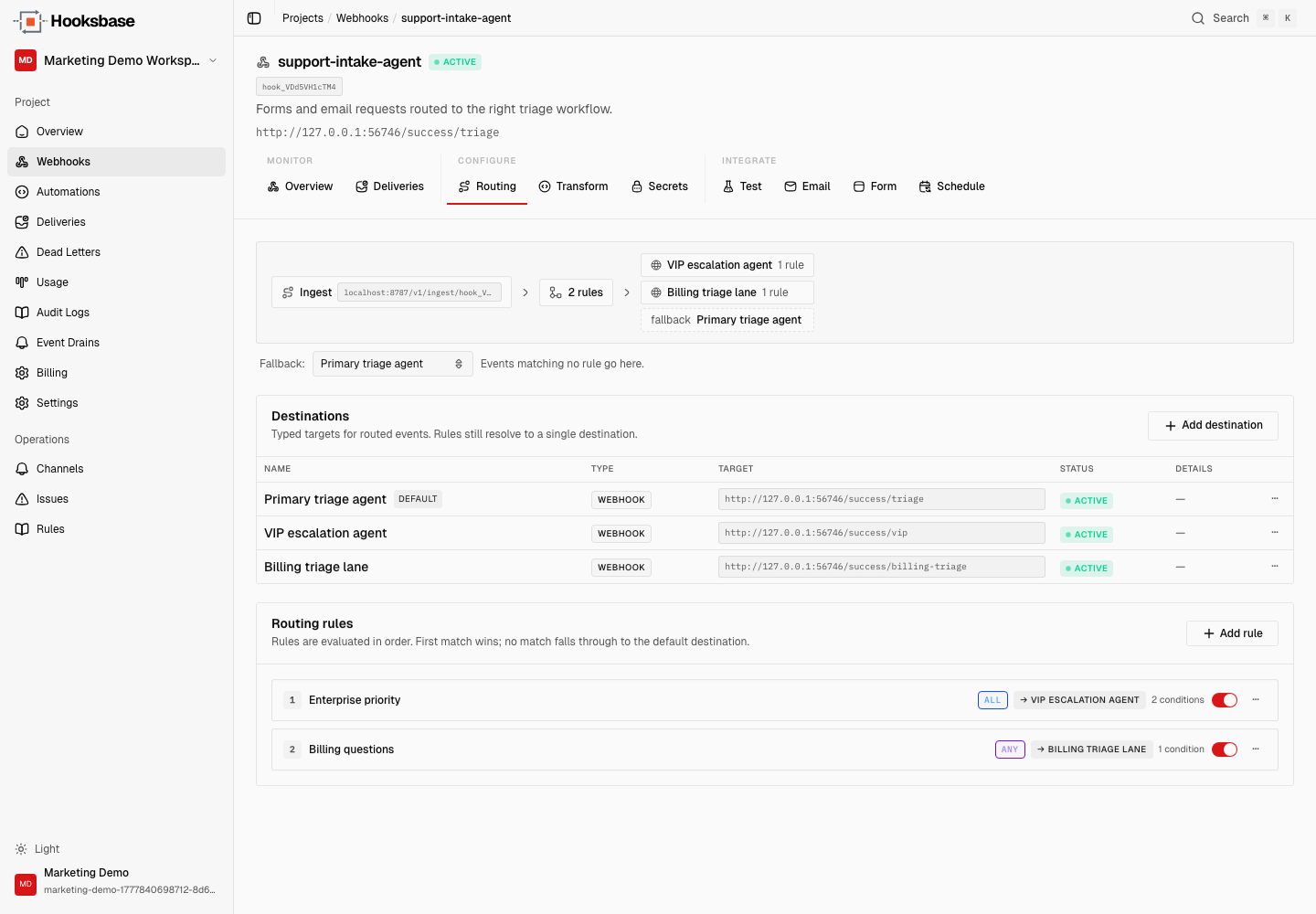Open the Transform tab
Viewport: 1316px width, 914px height.
click(573, 186)
